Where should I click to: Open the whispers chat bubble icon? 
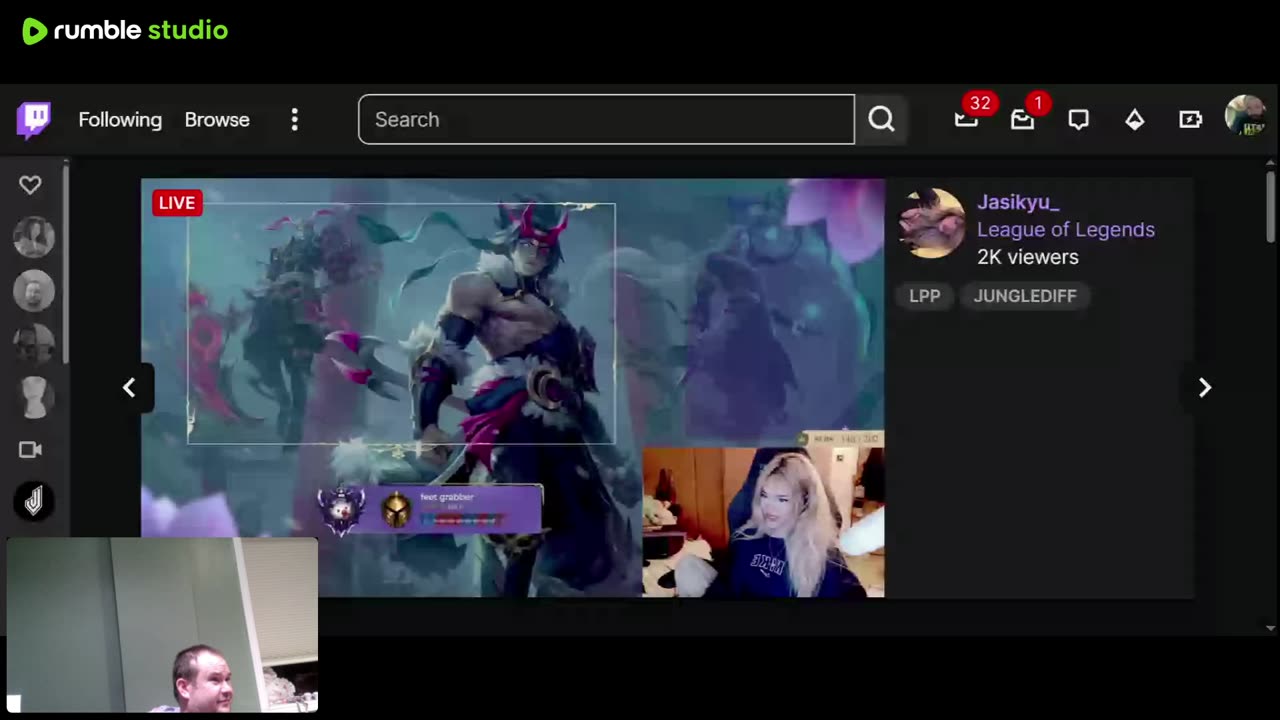point(1078,120)
